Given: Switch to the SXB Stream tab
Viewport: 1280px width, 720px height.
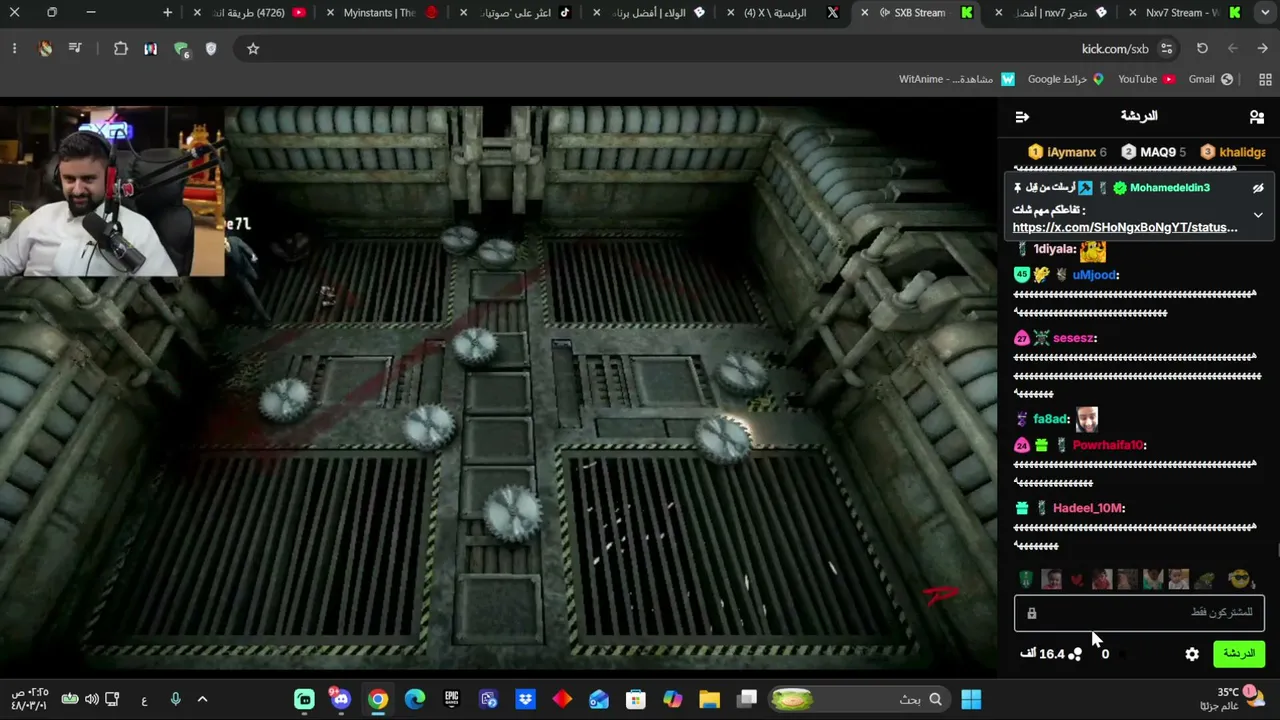Looking at the screenshot, I should pos(919,13).
